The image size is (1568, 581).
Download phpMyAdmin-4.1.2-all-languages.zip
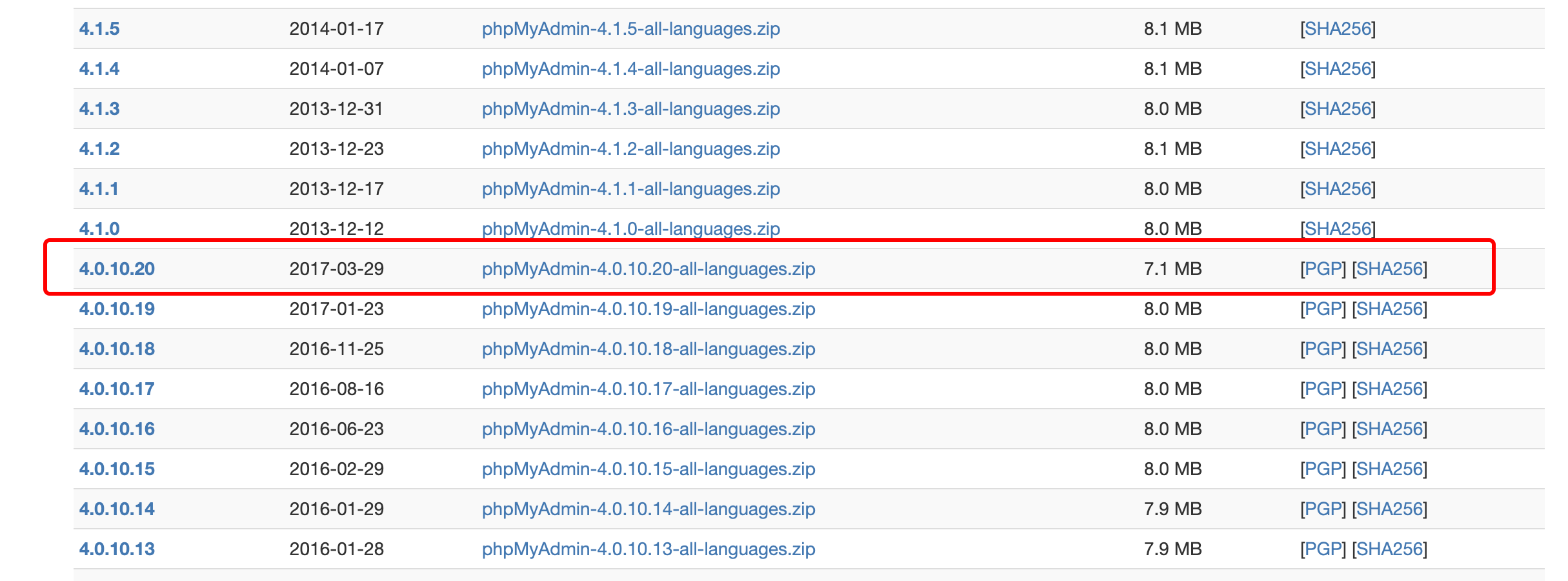tap(631, 148)
